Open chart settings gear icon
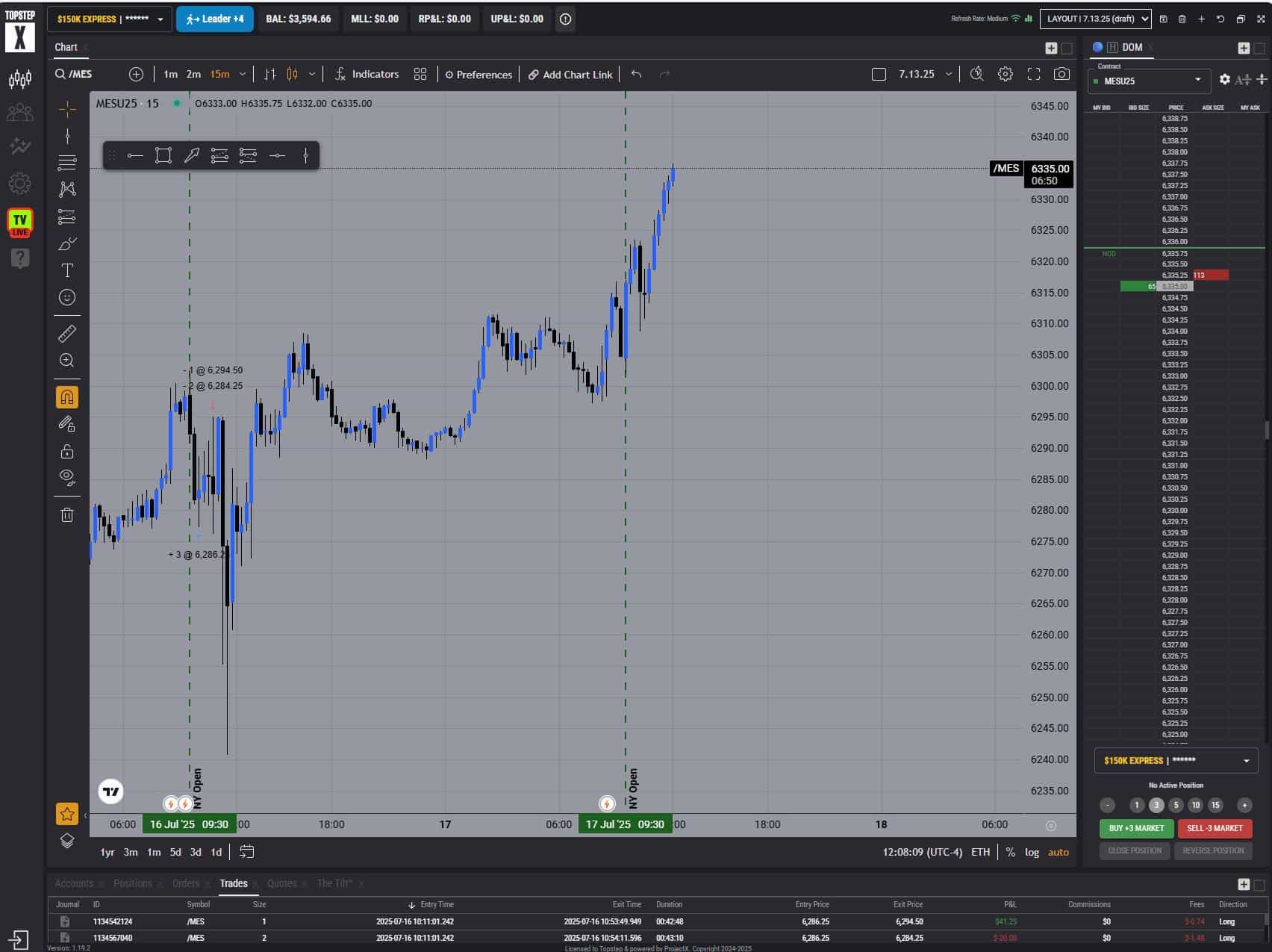Image resolution: width=1272 pixels, height=952 pixels. [x=1006, y=74]
